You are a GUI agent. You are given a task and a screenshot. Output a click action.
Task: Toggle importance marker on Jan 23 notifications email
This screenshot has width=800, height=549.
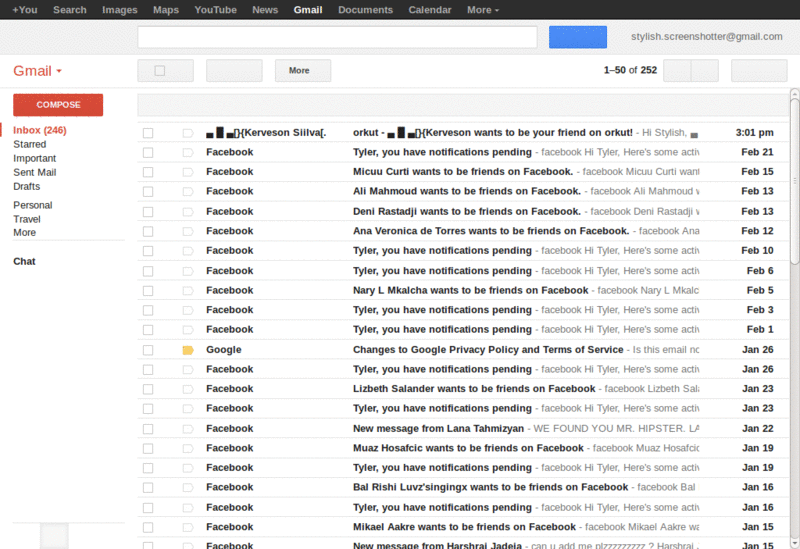[x=188, y=409]
